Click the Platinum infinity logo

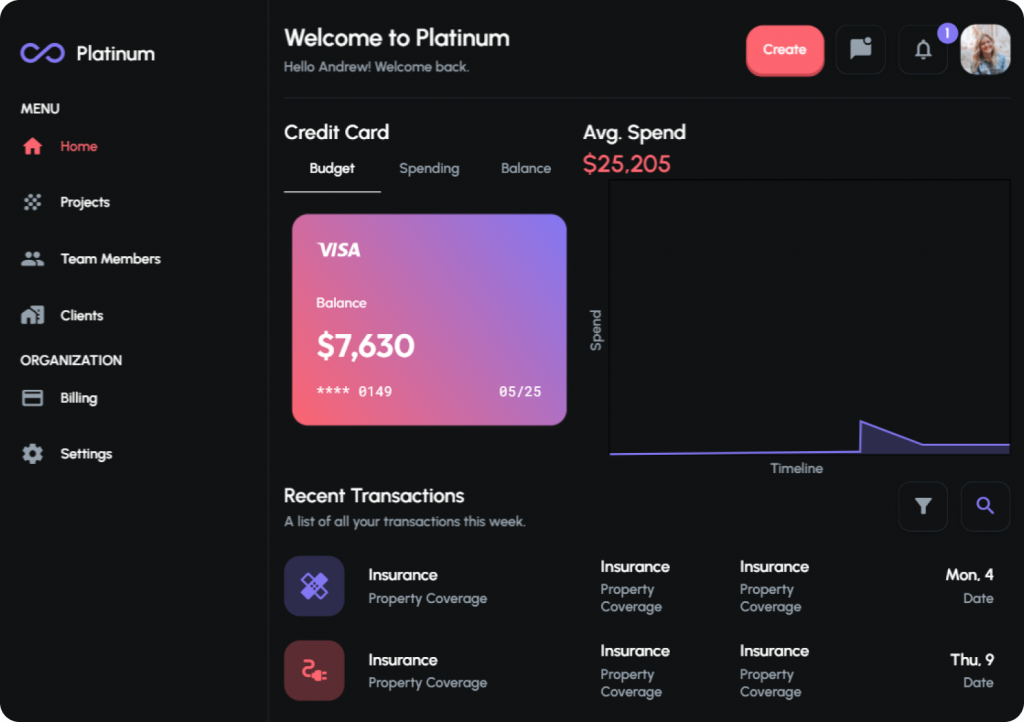pos(42,53)
